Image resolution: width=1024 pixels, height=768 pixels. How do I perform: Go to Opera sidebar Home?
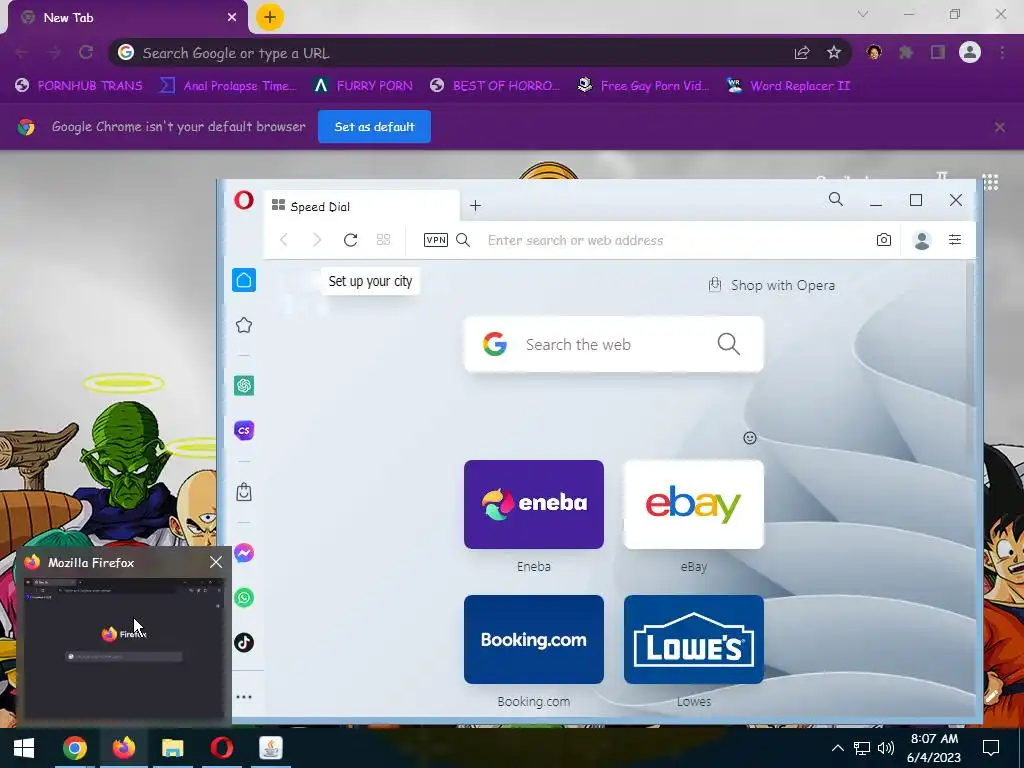[244, 280]
